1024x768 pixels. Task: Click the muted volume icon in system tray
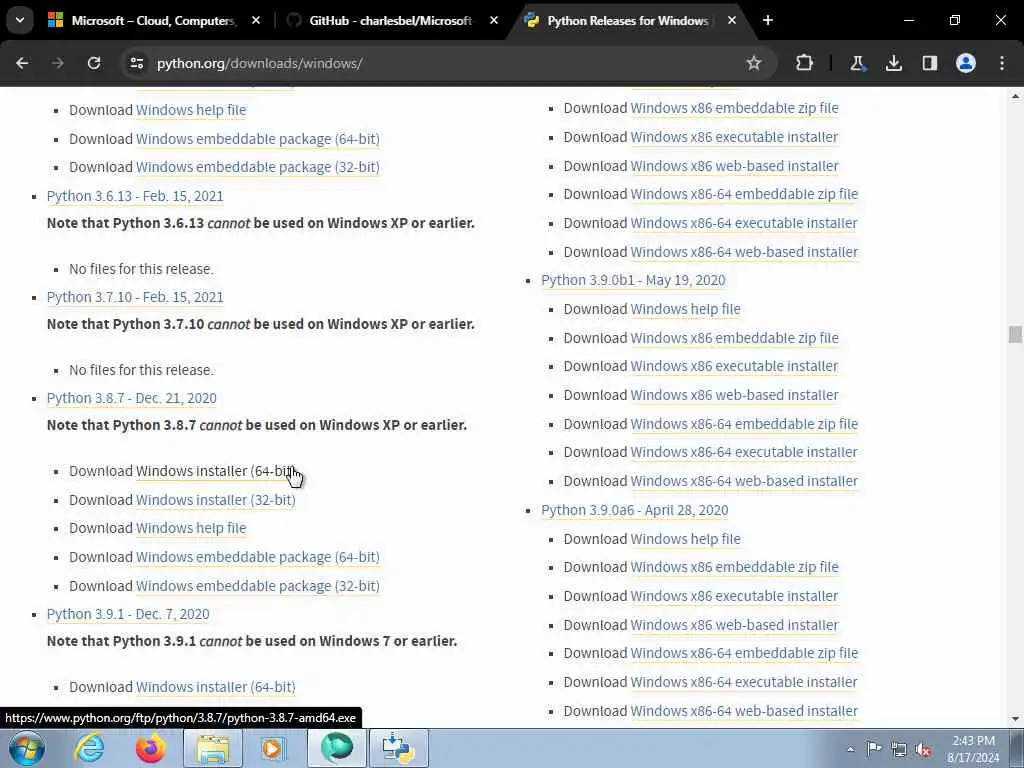923,749
